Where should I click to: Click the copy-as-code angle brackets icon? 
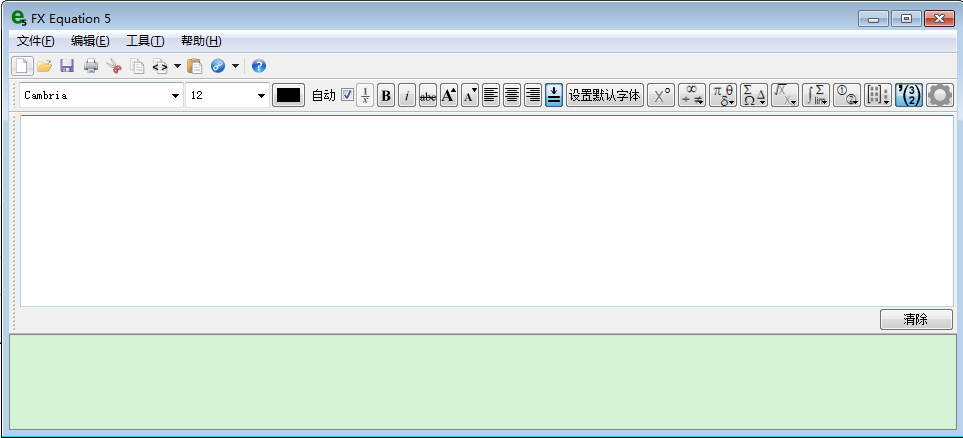point(160,66)
